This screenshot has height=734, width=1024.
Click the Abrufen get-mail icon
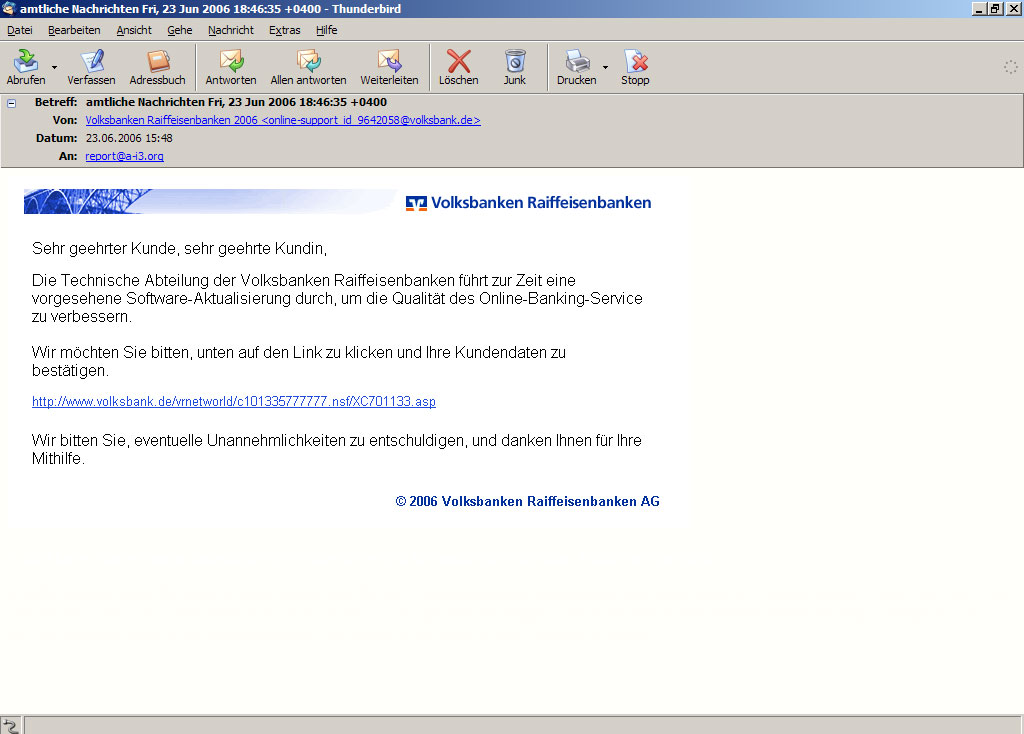[x=26, y=61]
